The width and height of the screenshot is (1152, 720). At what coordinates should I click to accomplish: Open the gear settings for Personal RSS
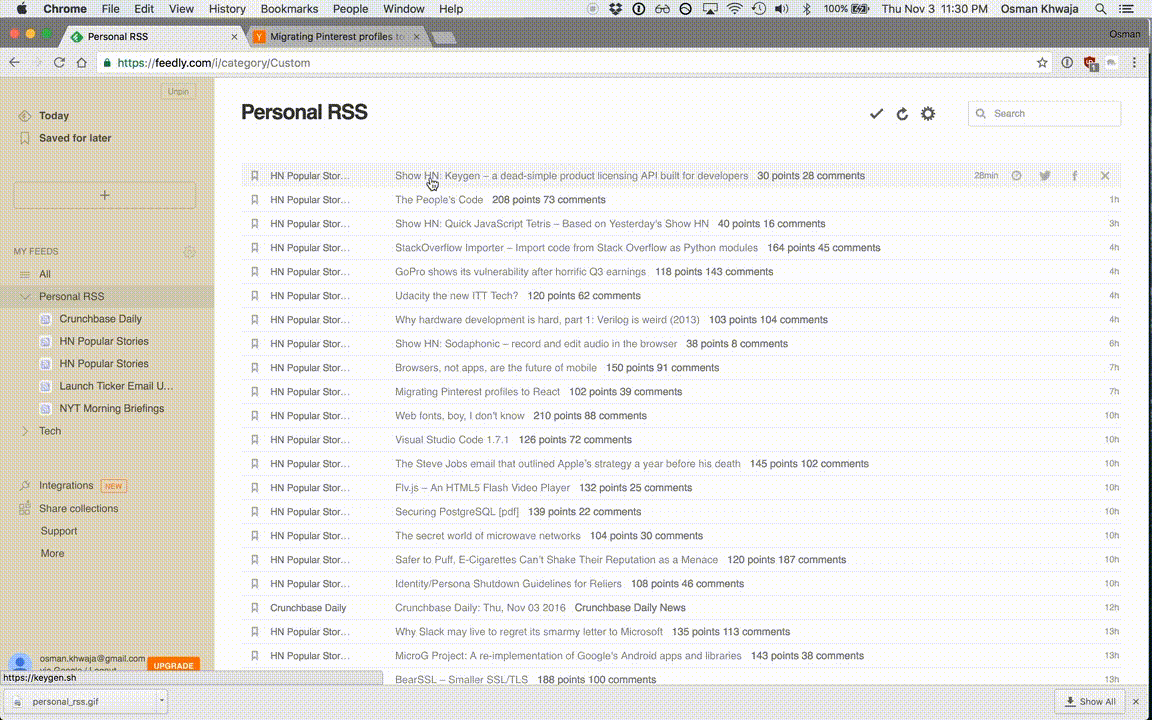pos(928,114)
